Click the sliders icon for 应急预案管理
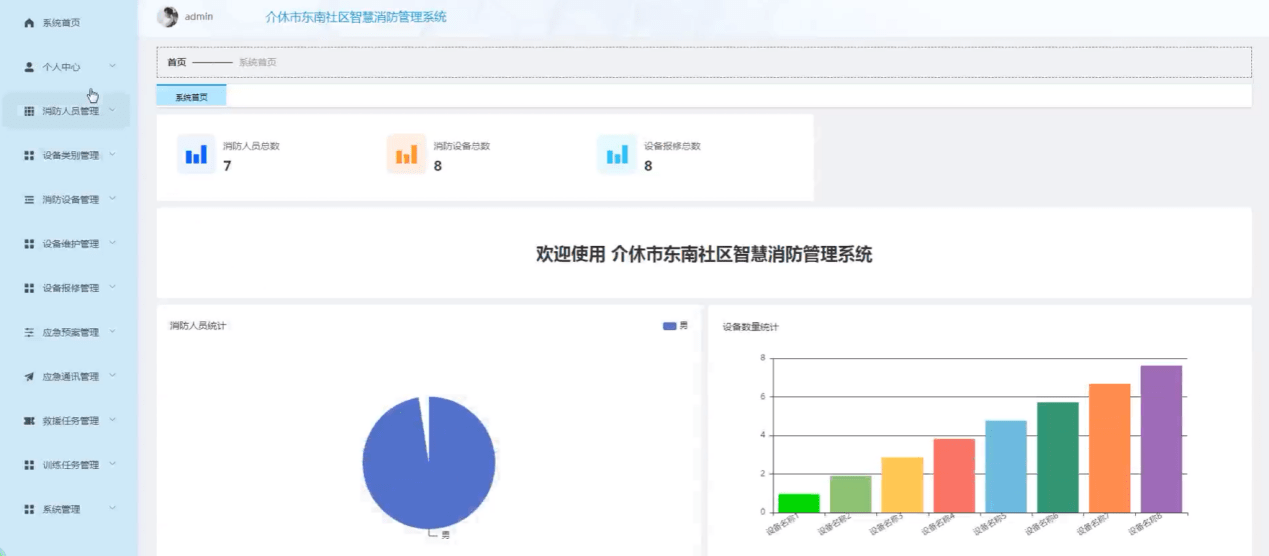This screenshot has height=556, width=1269. (29, 332)
